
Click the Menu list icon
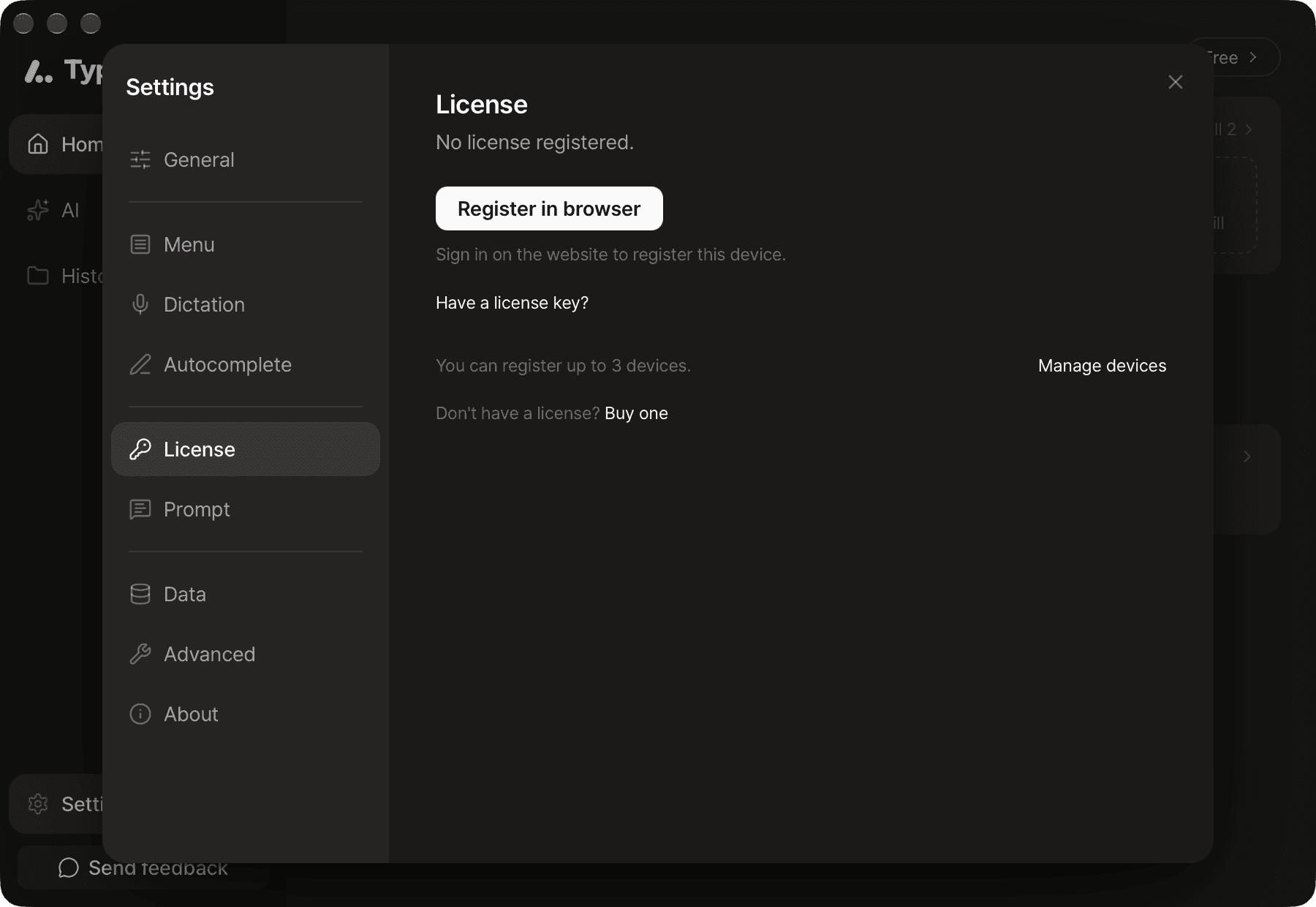[x=140, y=244]
